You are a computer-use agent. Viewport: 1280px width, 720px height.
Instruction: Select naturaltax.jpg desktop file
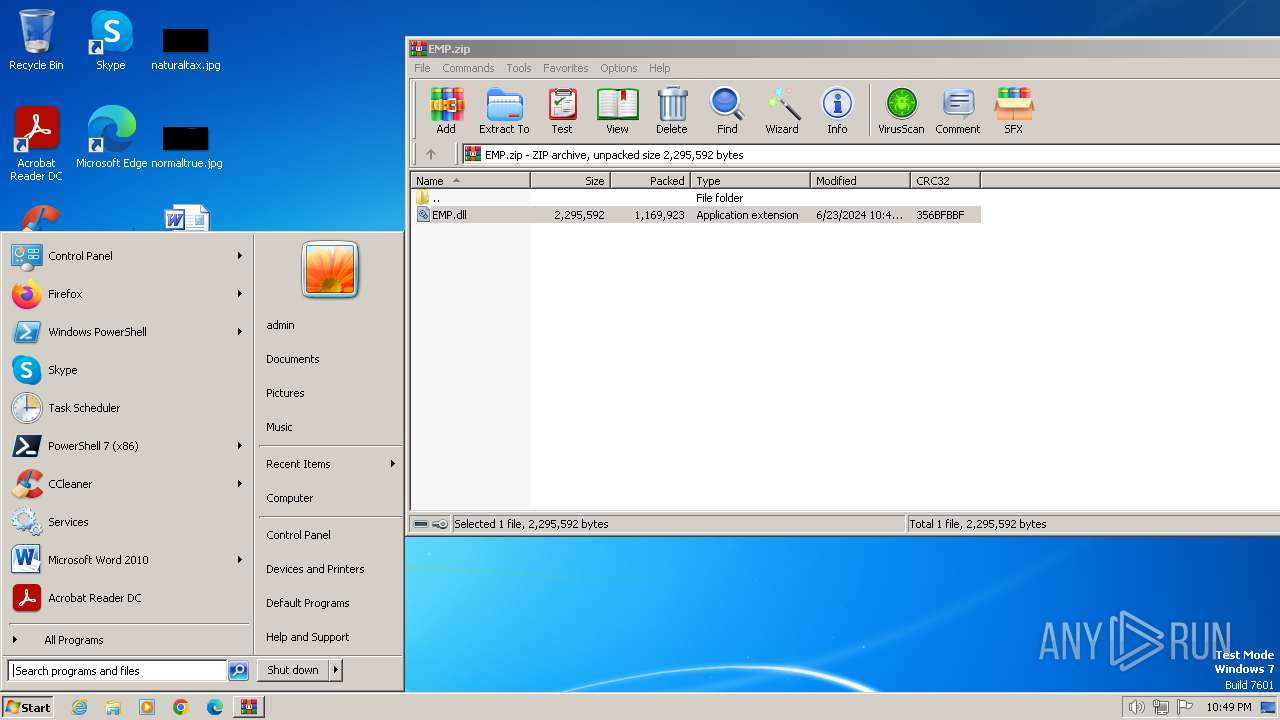point(186,49)
